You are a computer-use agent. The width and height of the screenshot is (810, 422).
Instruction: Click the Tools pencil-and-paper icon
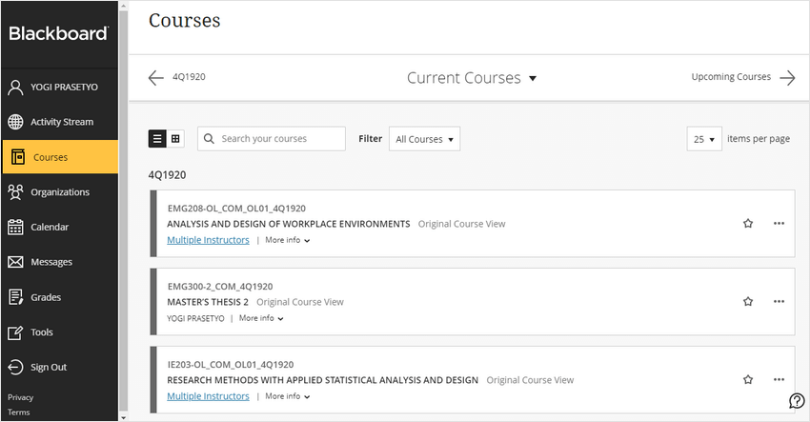click(15, 333)
